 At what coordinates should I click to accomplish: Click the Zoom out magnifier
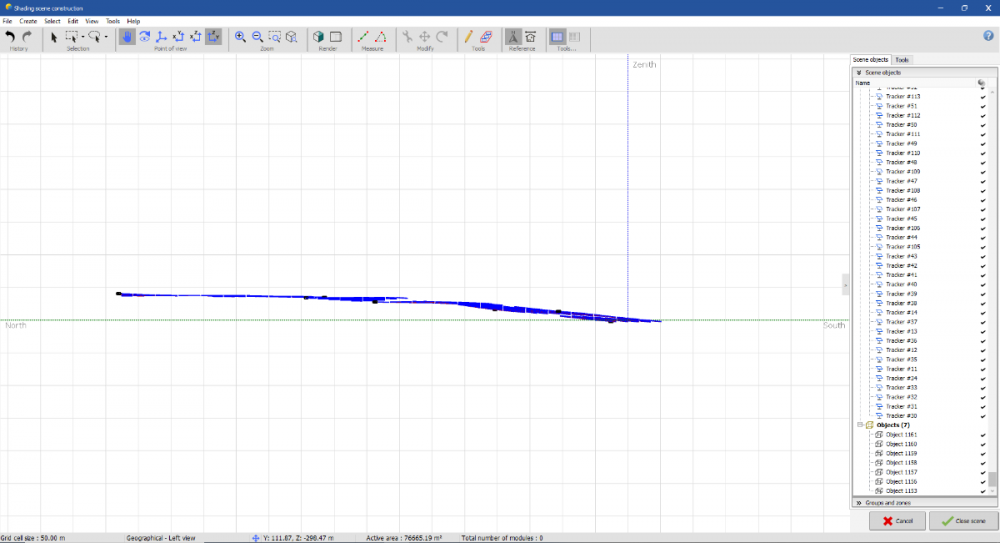257,37
